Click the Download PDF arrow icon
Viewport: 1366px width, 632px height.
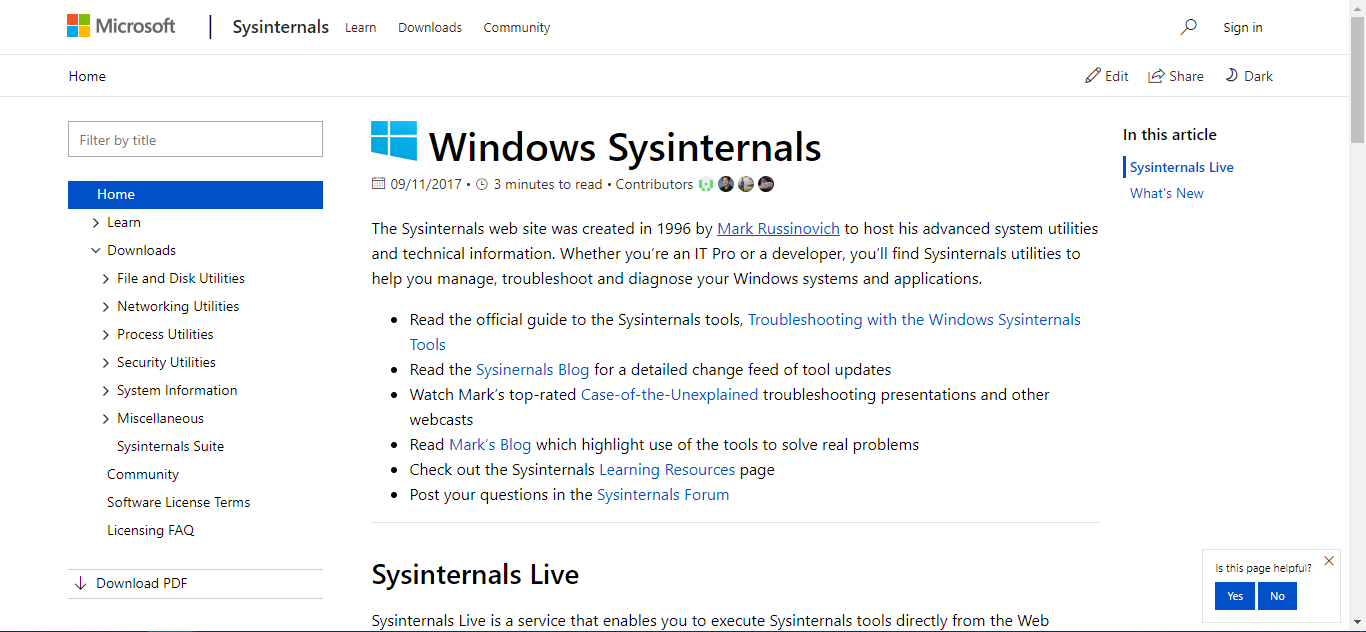(80, 583)
